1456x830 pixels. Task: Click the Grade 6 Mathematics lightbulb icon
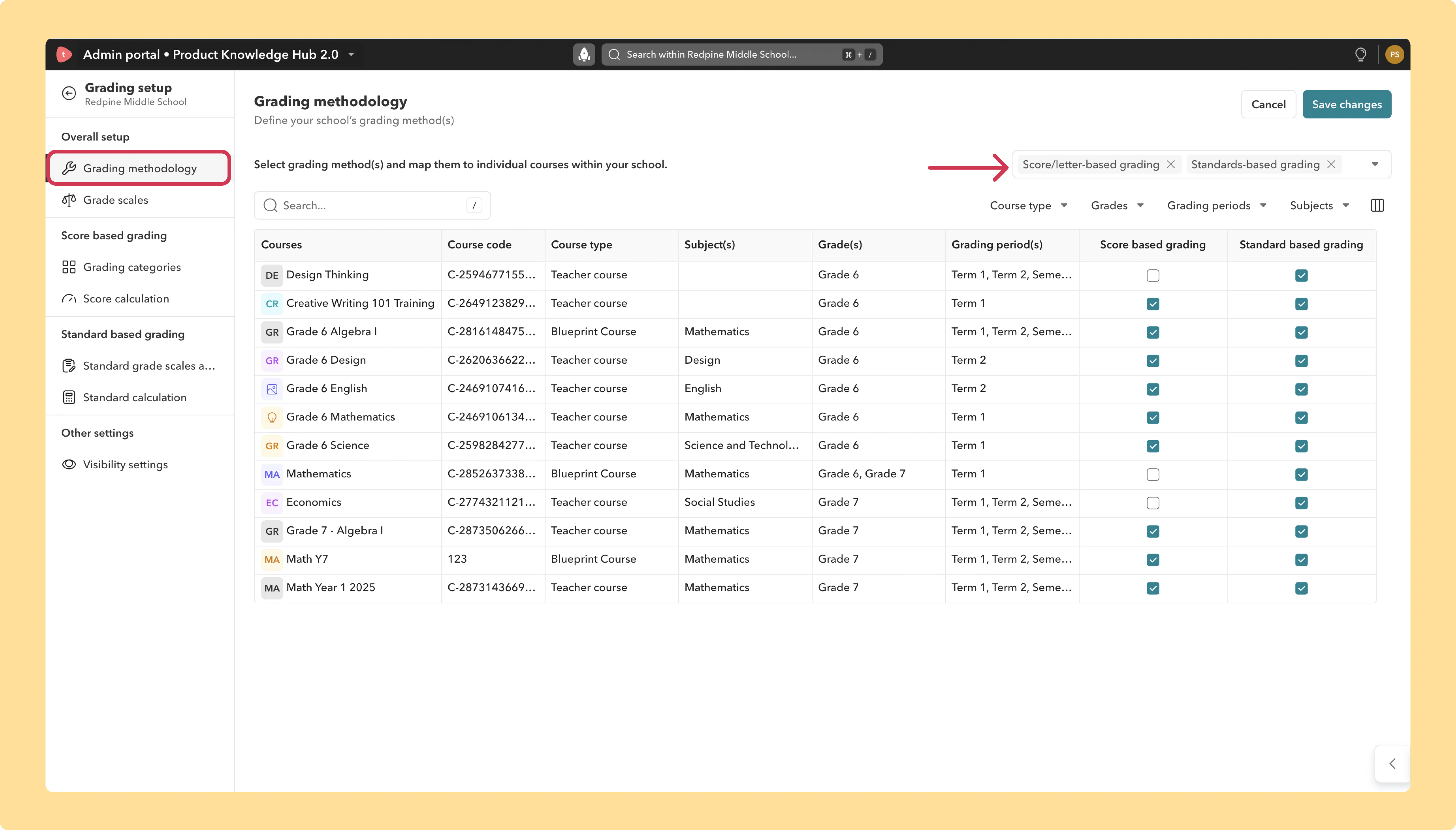point(272,418)
